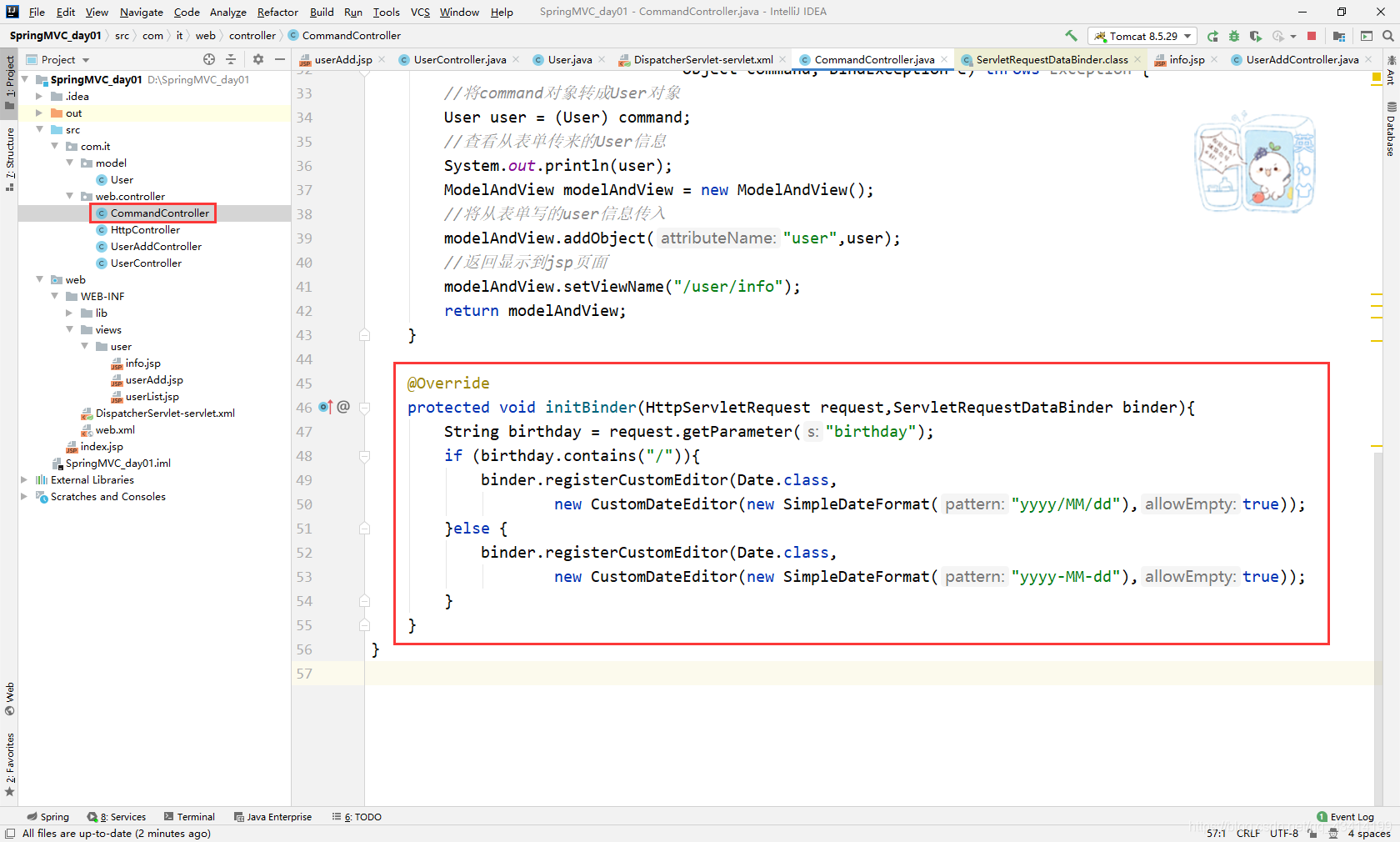The height and width of the screenshot is (842, 1400).
Task: Toggle the Favorites side tool window
Action: 9,764
